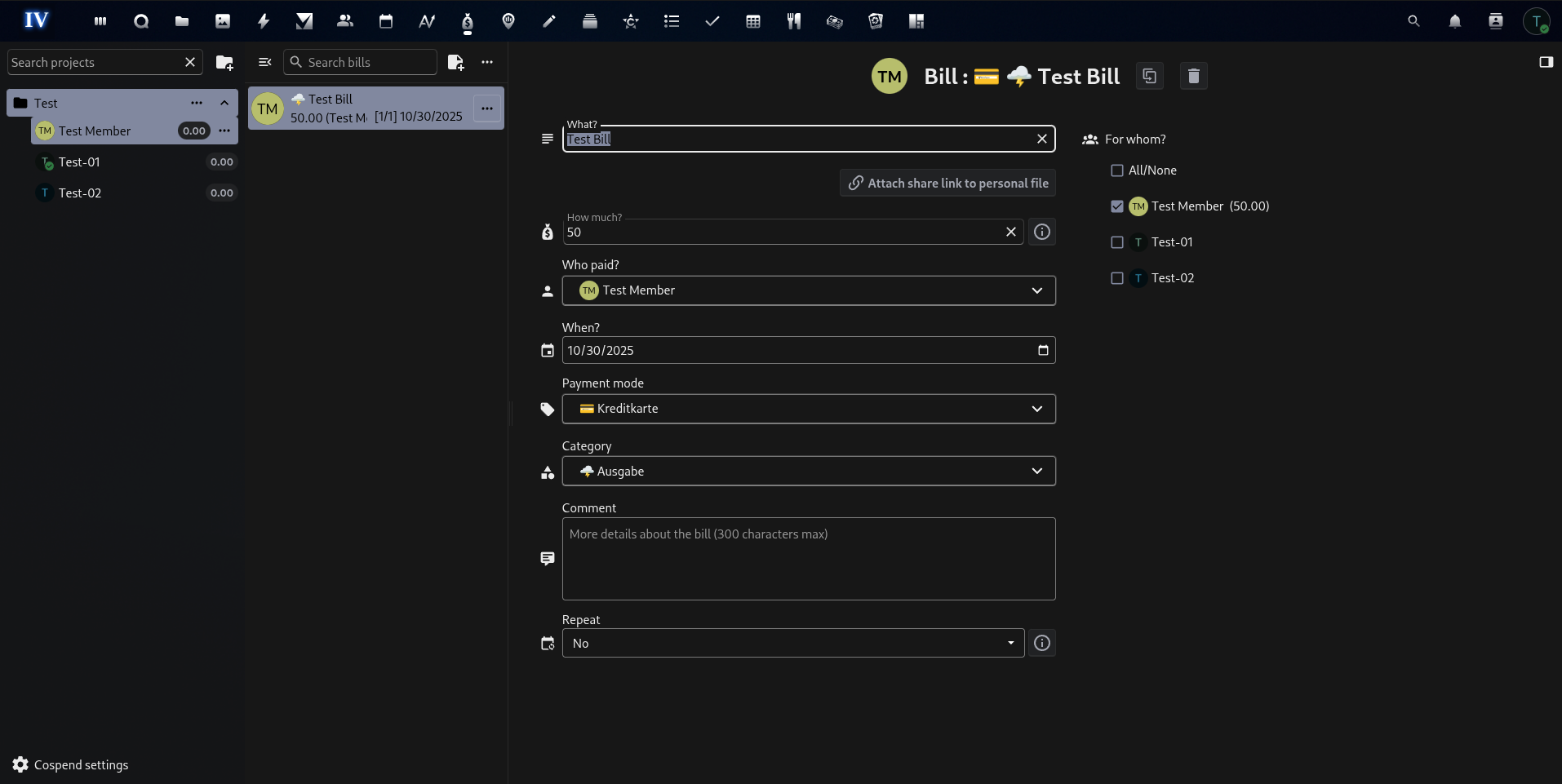Check the Test-01 checkbox

click(x=1116, y=242)
